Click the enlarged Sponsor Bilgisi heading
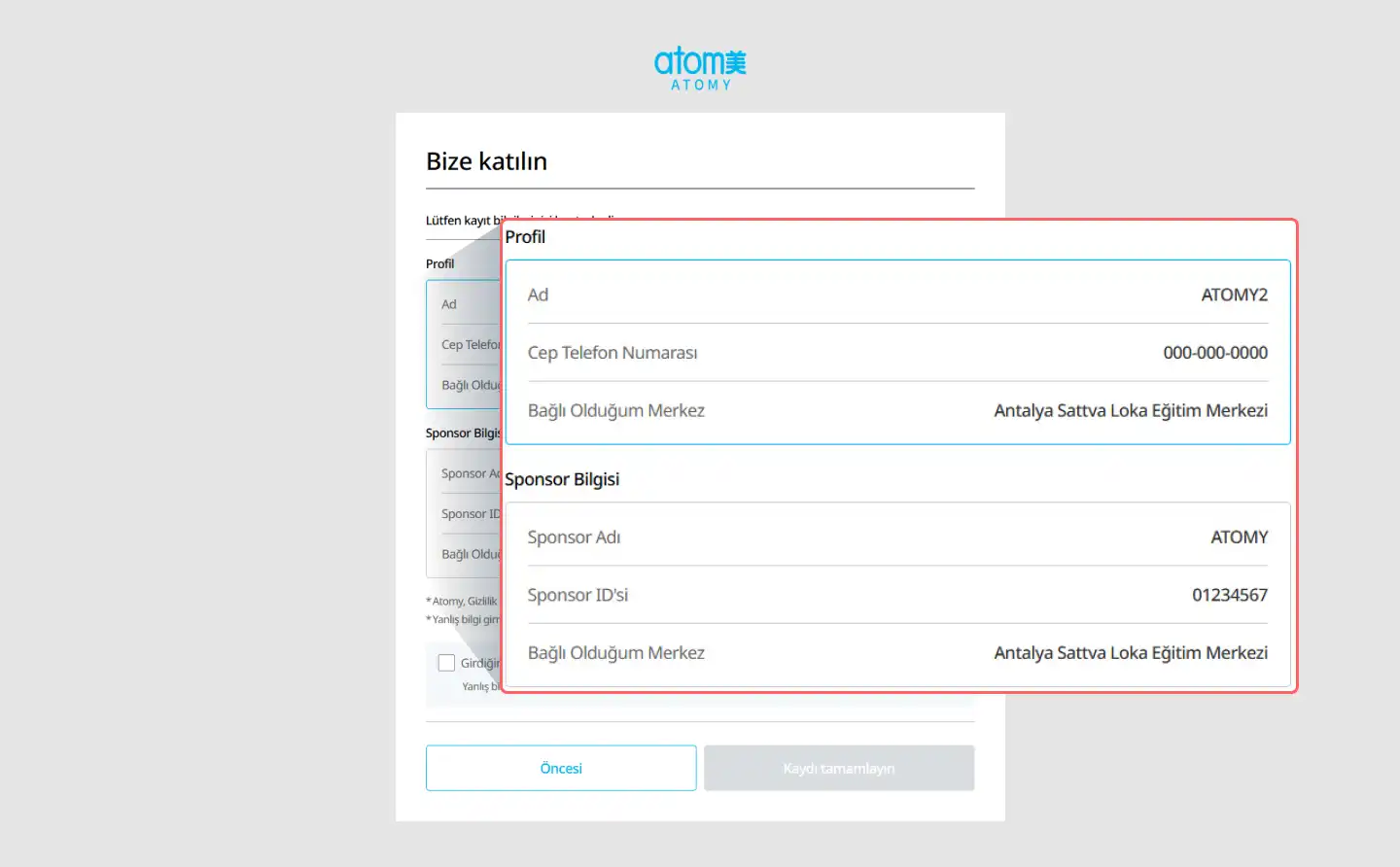This screenshot has height=867, width=1400. pyautogui.click(x=562, y=479)
